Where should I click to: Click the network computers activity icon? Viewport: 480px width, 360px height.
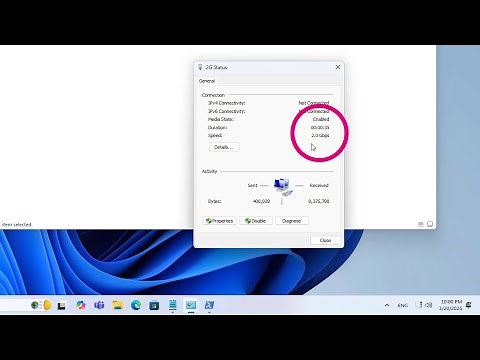(x=283, y=187)
